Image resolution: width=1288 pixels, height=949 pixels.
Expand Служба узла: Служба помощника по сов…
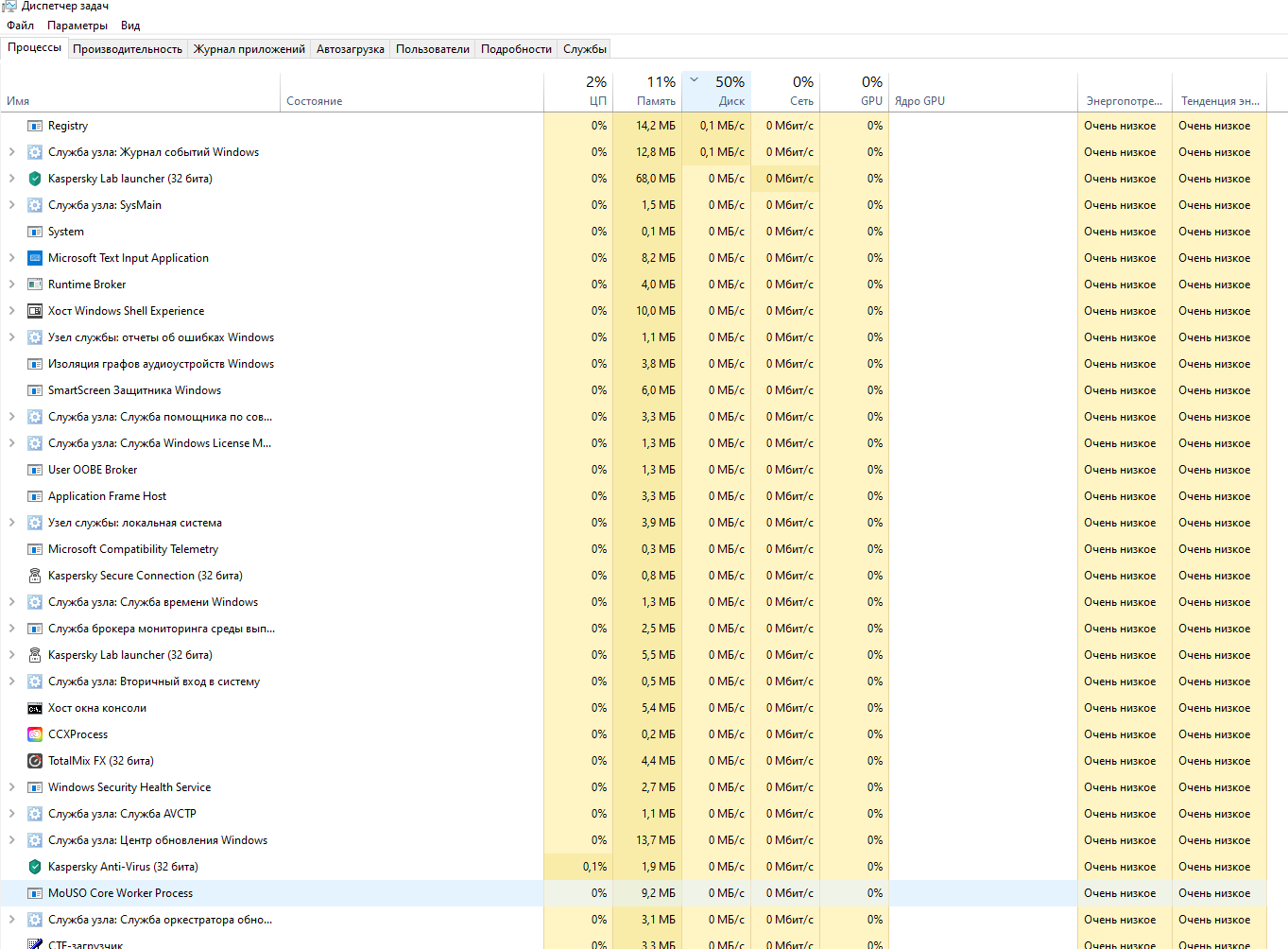pos(11,417)
